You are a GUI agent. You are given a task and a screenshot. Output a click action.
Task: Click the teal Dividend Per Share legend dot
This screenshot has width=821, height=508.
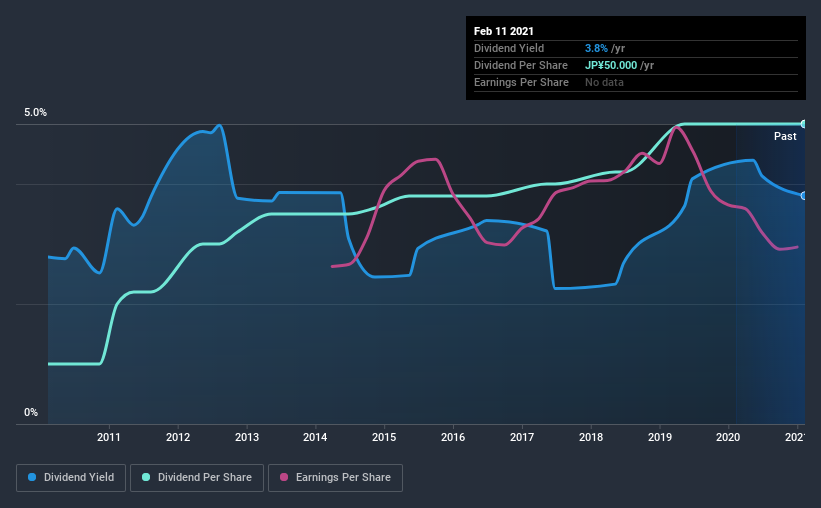tap(146, 477)
